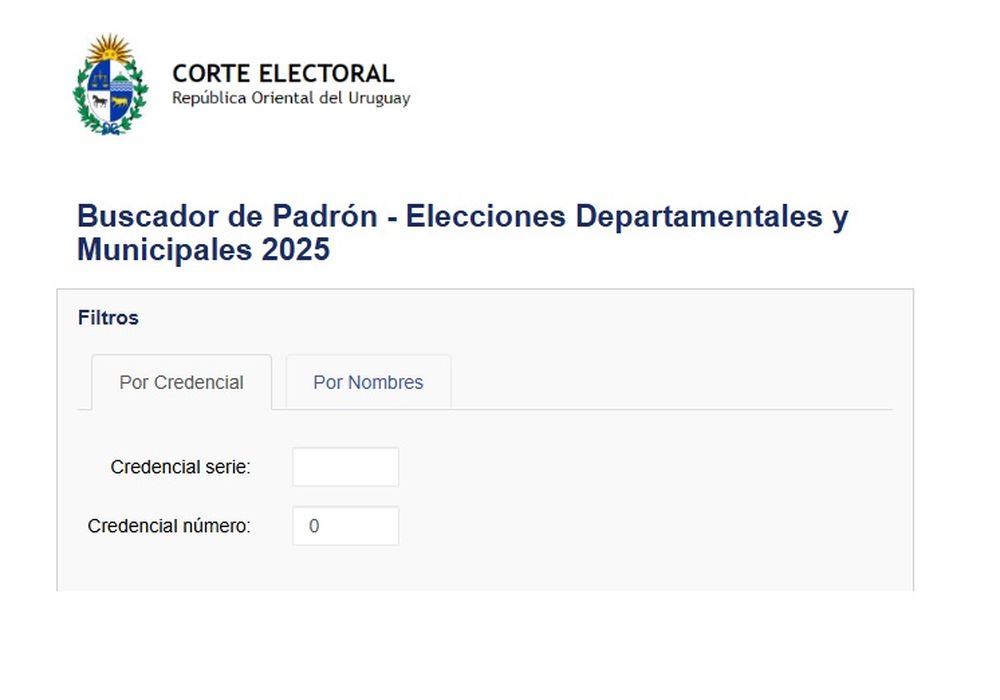Click the blue shield center of the emblem
The image size is (1000, 700).
coord(110,91)
